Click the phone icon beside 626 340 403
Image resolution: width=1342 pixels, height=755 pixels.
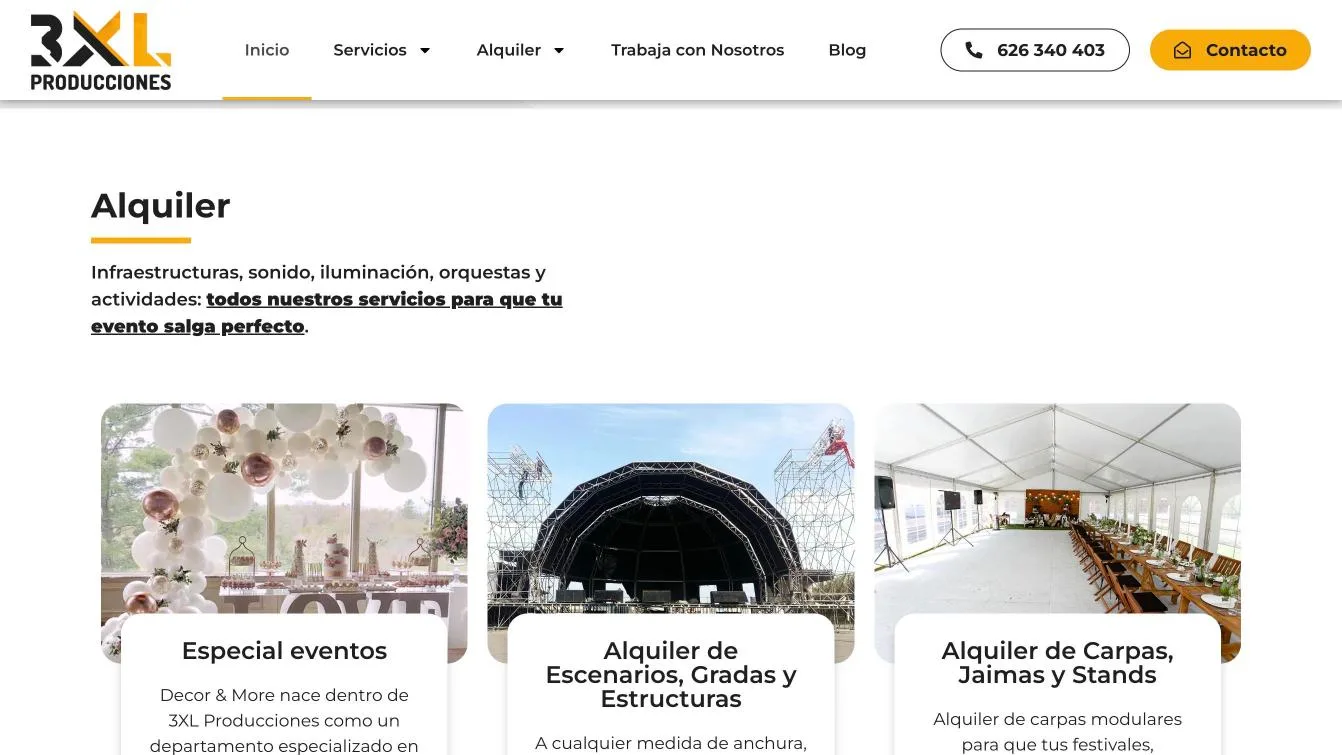(973, 50)
